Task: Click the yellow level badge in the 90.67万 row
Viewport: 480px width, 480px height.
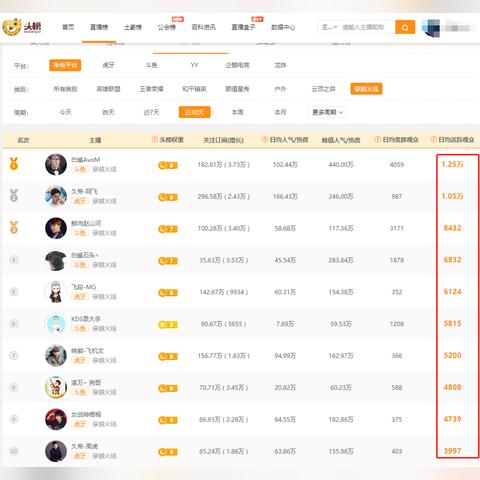Action: [x=168, y=324]
